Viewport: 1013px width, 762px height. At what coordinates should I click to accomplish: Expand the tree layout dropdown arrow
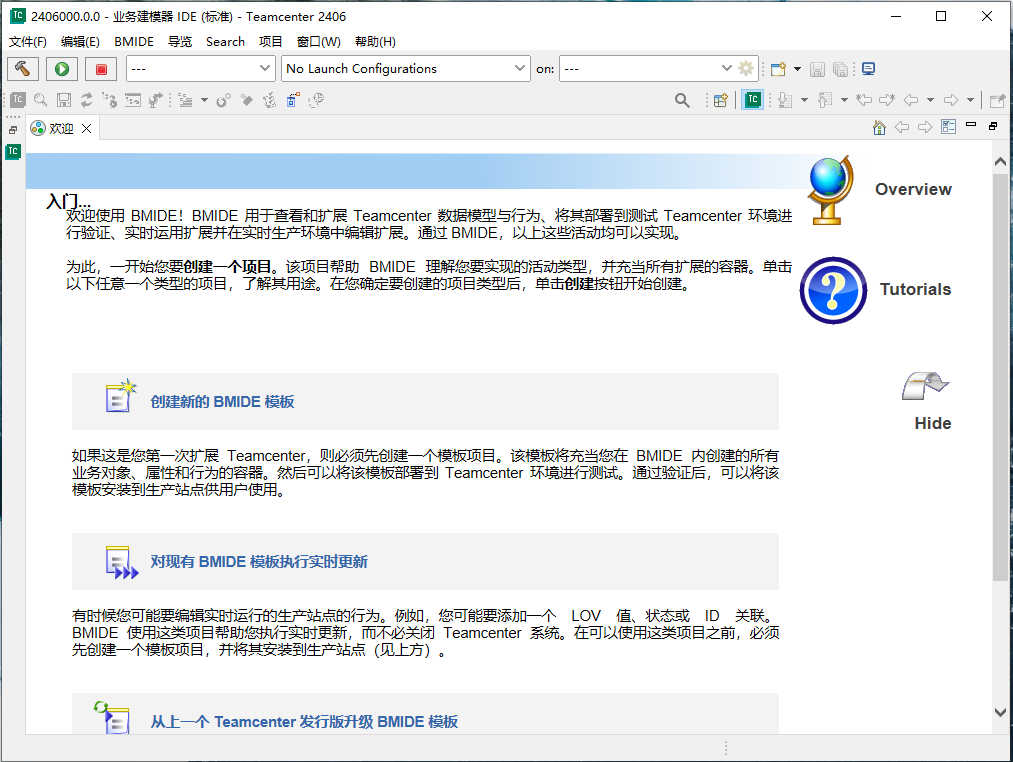[204, 100]
